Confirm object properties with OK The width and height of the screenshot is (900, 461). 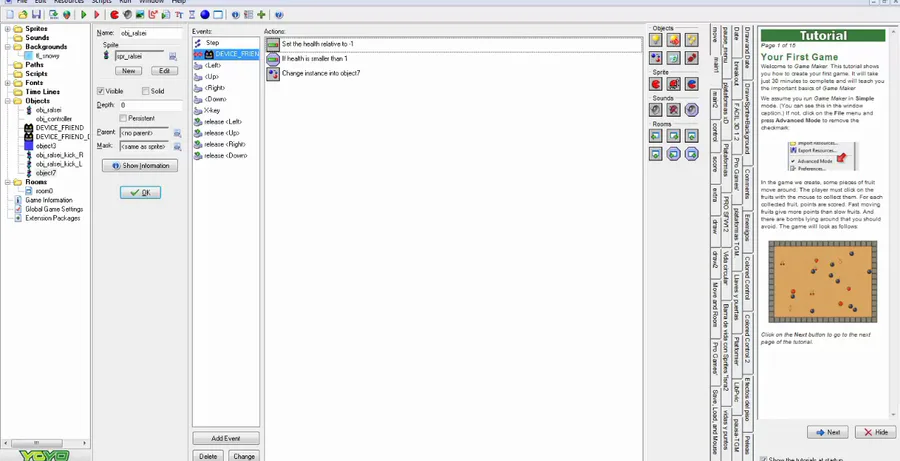coord(140,193)
